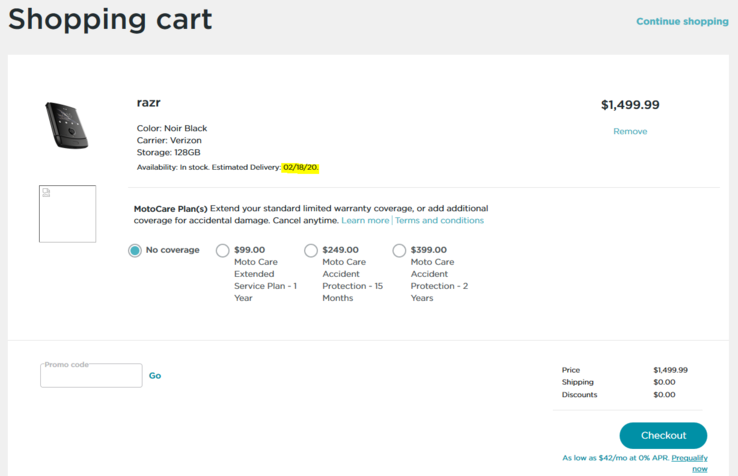Proceed with the Checkout button
This screenshot has width=738, height=476.
point(663,436)
